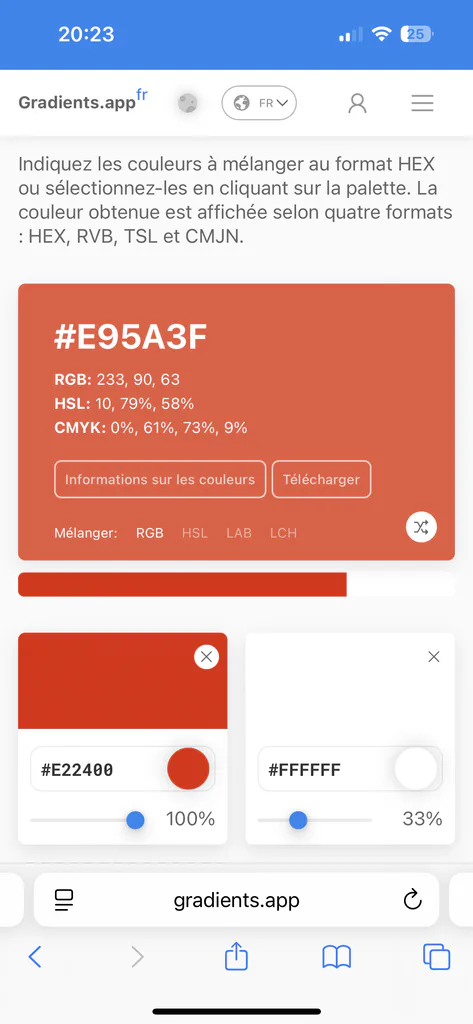The height and width of the screenshot is (1024, 473).
Task: Select RGB mixing mode
Action: pos(150,533)
